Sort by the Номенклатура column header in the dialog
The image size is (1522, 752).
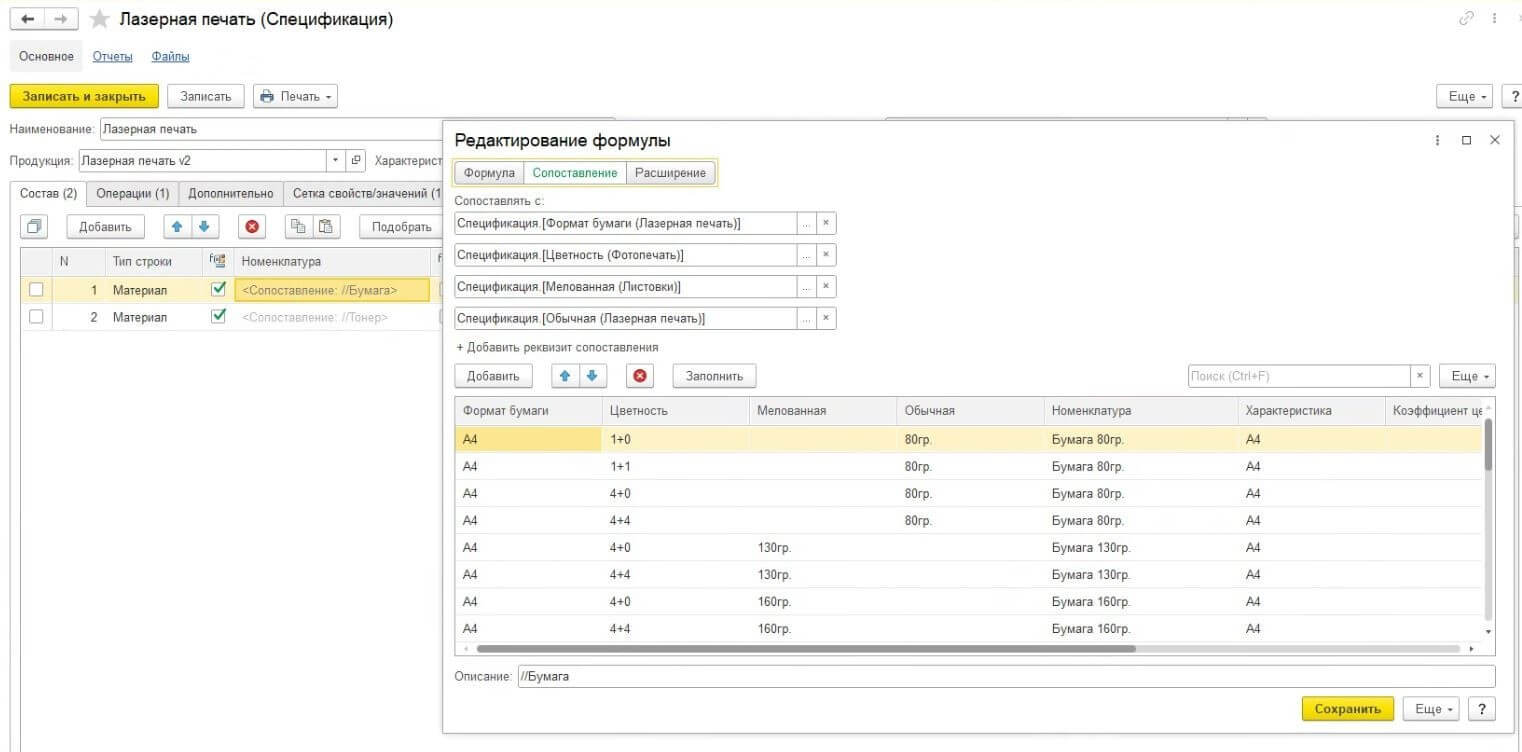click(1141, 410)
